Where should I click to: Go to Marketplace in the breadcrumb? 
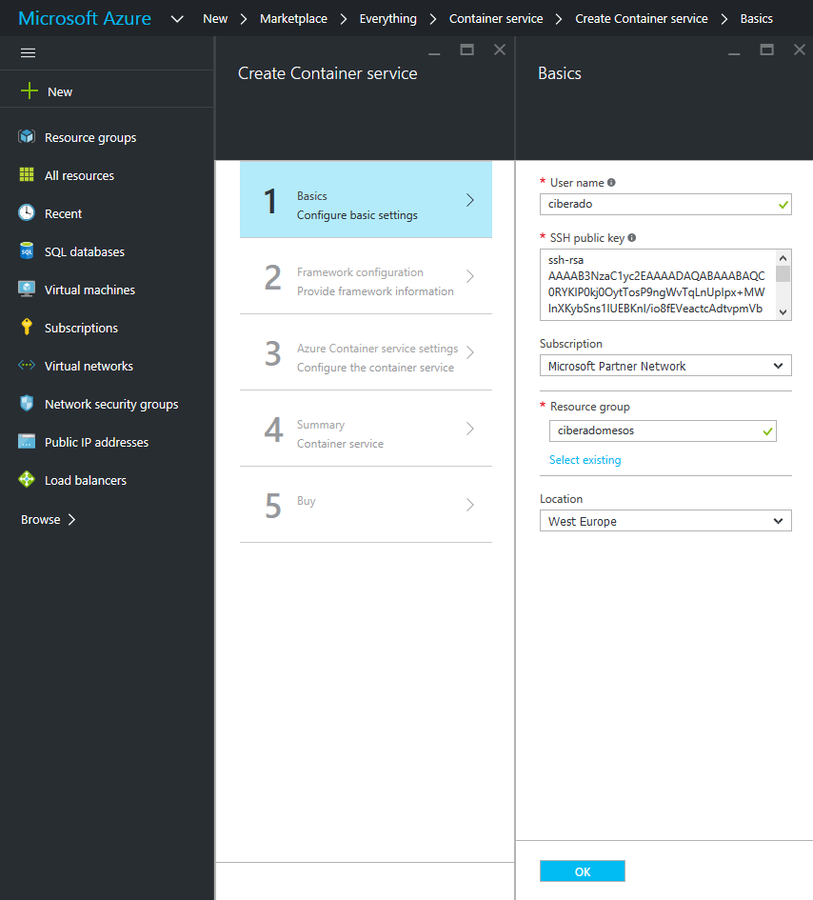pos(293,19)
